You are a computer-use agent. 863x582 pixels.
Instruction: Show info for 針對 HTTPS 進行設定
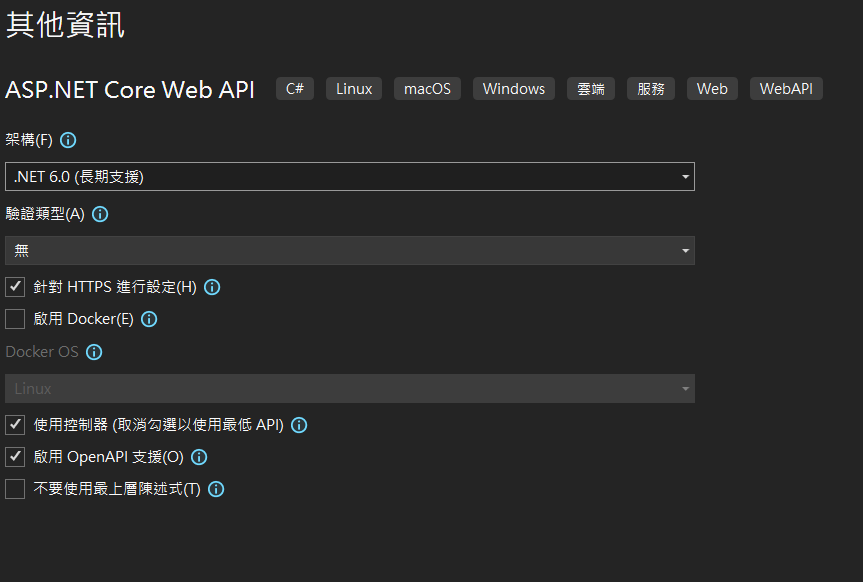tap(212, 287)
